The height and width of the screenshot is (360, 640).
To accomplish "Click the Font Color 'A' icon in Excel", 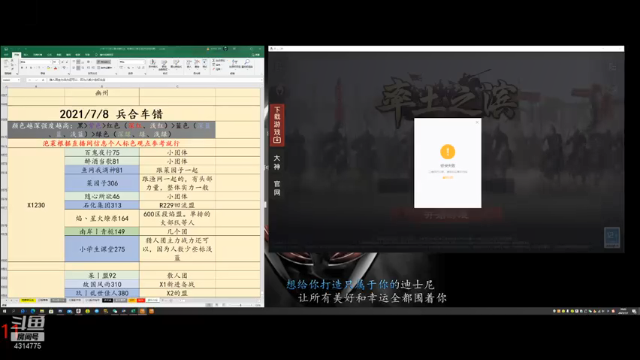I will pyautogui.click(x=56, y=68).
